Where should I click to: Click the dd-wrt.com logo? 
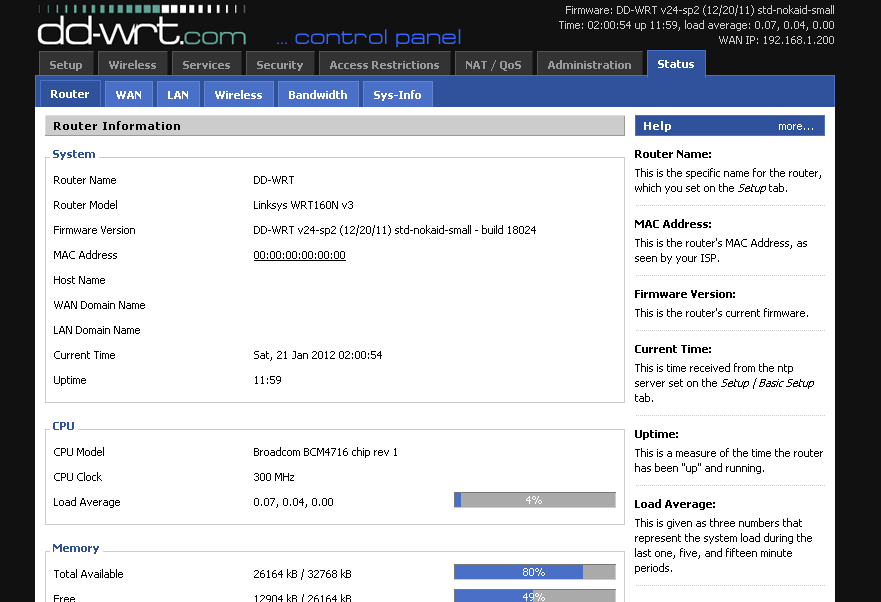(142, 26)
